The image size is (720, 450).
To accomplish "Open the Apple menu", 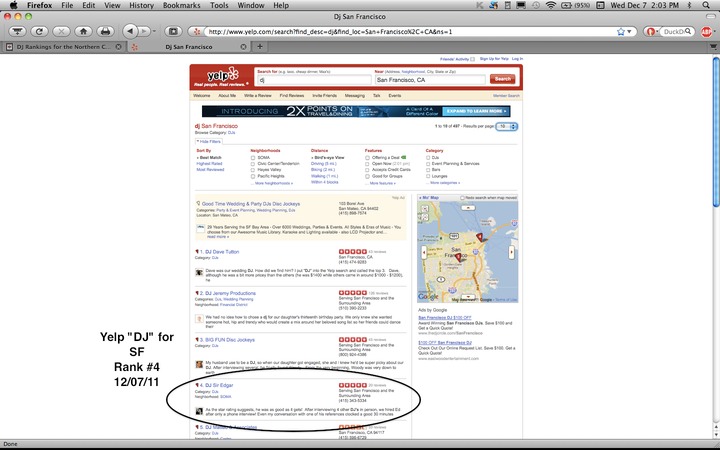I will (13, 6).
